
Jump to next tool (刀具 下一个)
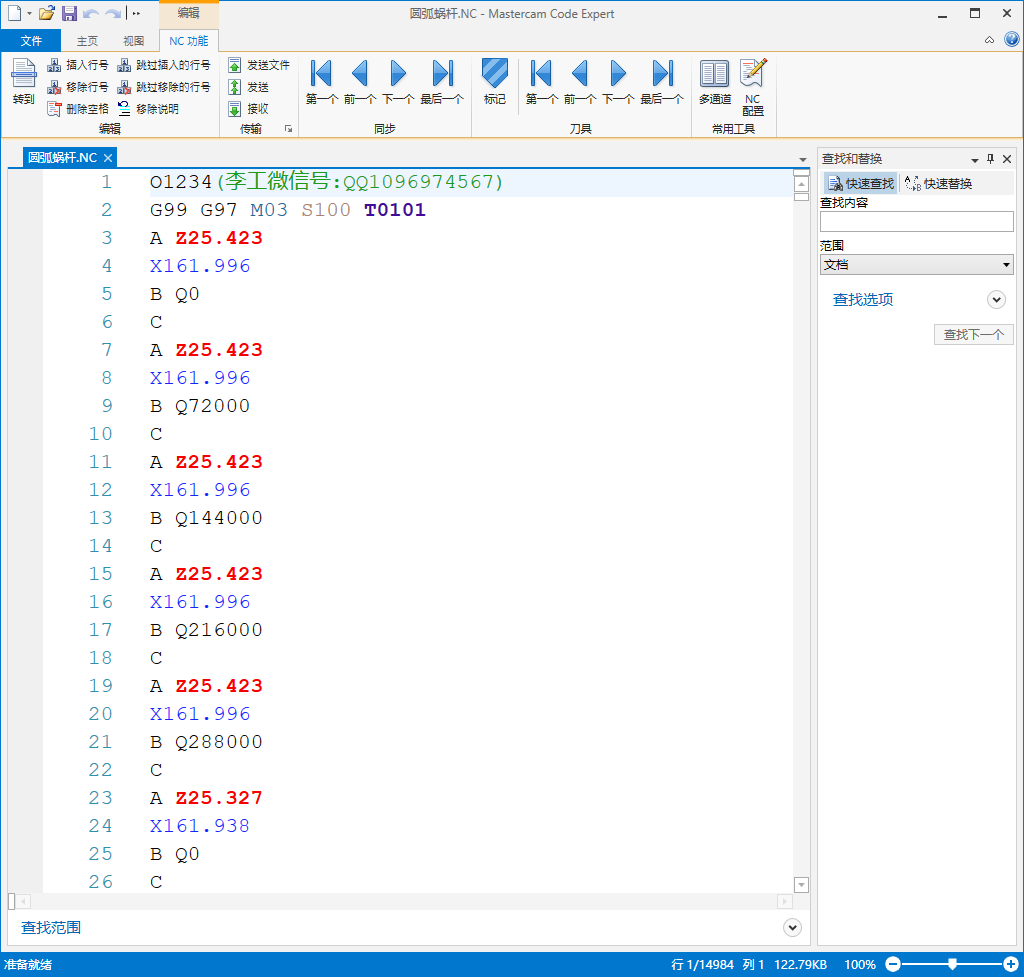[618, 82]
